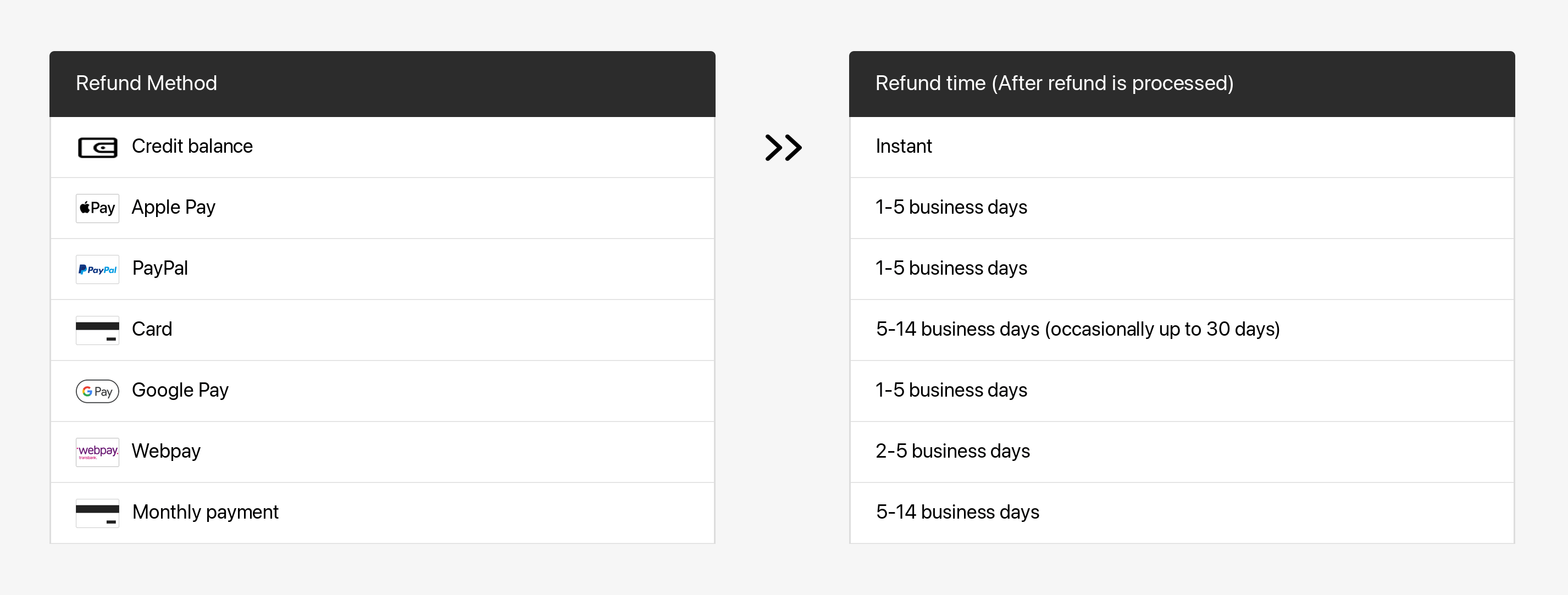Click the Refund time table header

(1182, 84)
